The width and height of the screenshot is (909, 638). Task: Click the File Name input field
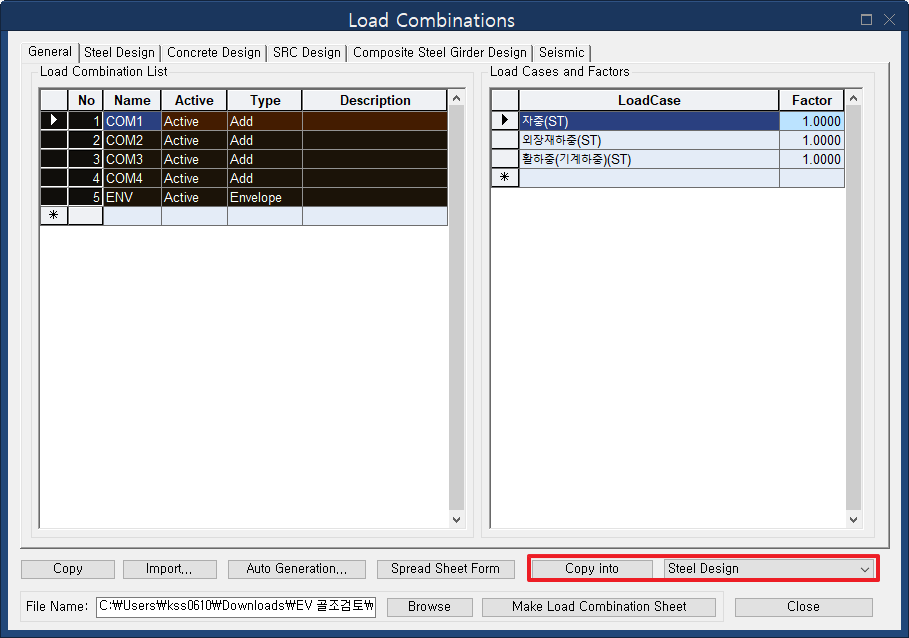pos(236,607)
